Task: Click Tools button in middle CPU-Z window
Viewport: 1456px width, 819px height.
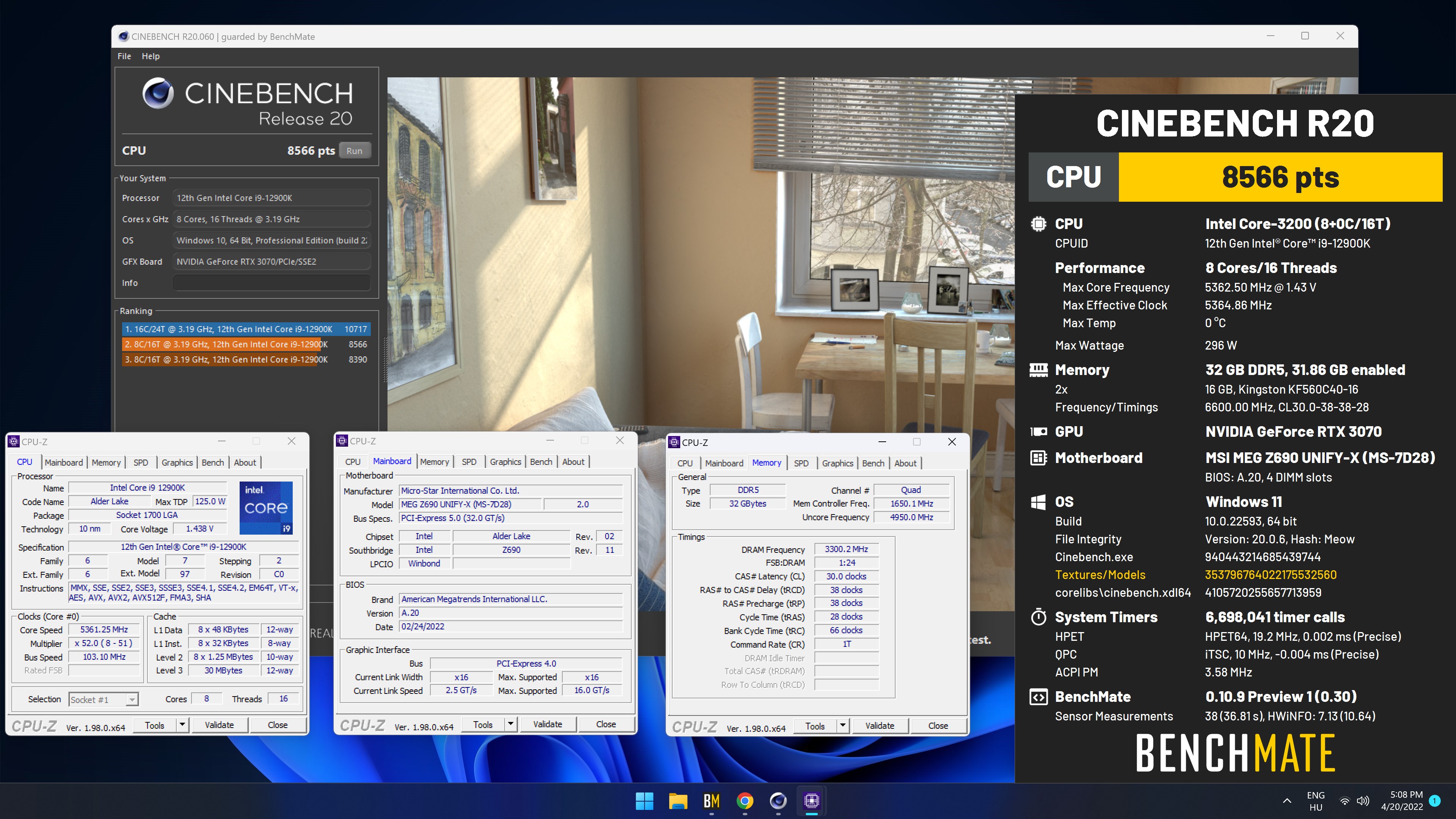Action: point(483,725)
